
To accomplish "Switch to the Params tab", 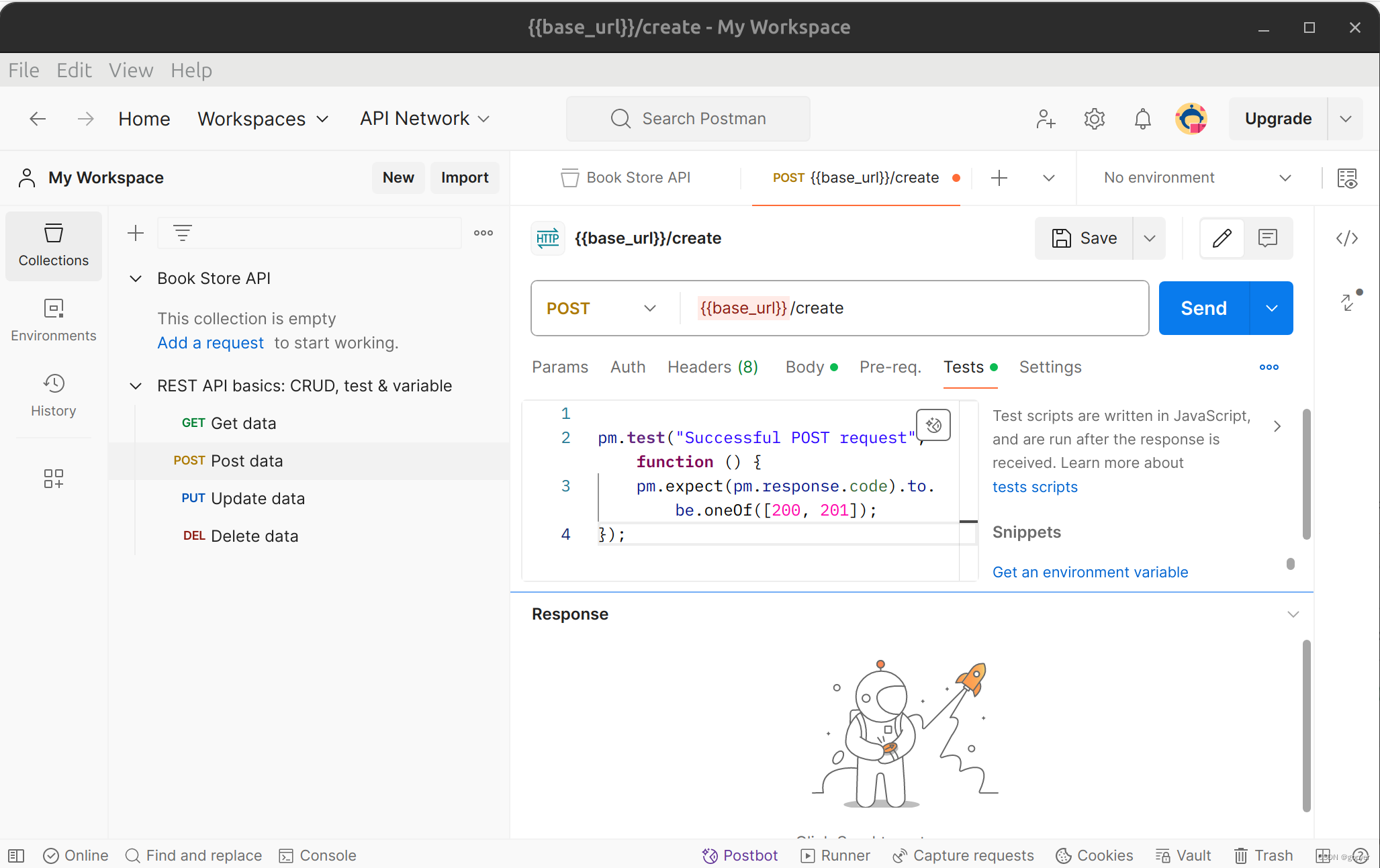I will 560,367.
